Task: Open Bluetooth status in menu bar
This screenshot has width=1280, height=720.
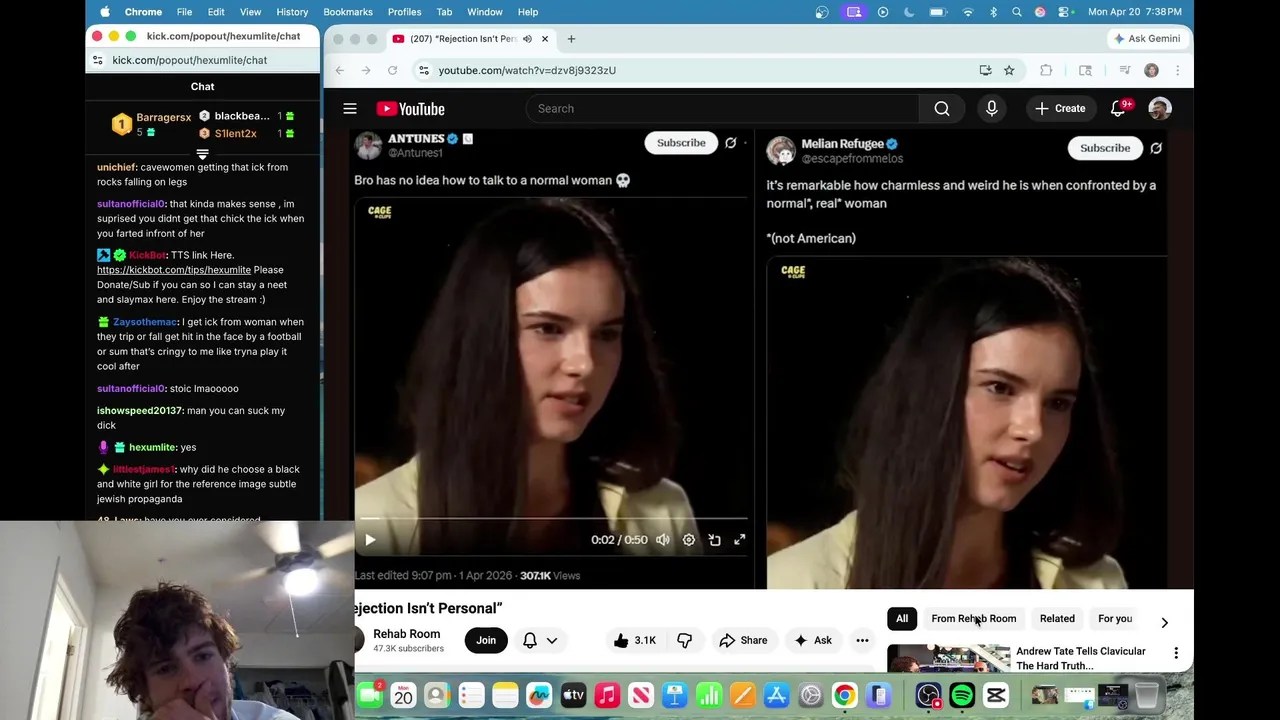Action: click(x=993, y=12)
